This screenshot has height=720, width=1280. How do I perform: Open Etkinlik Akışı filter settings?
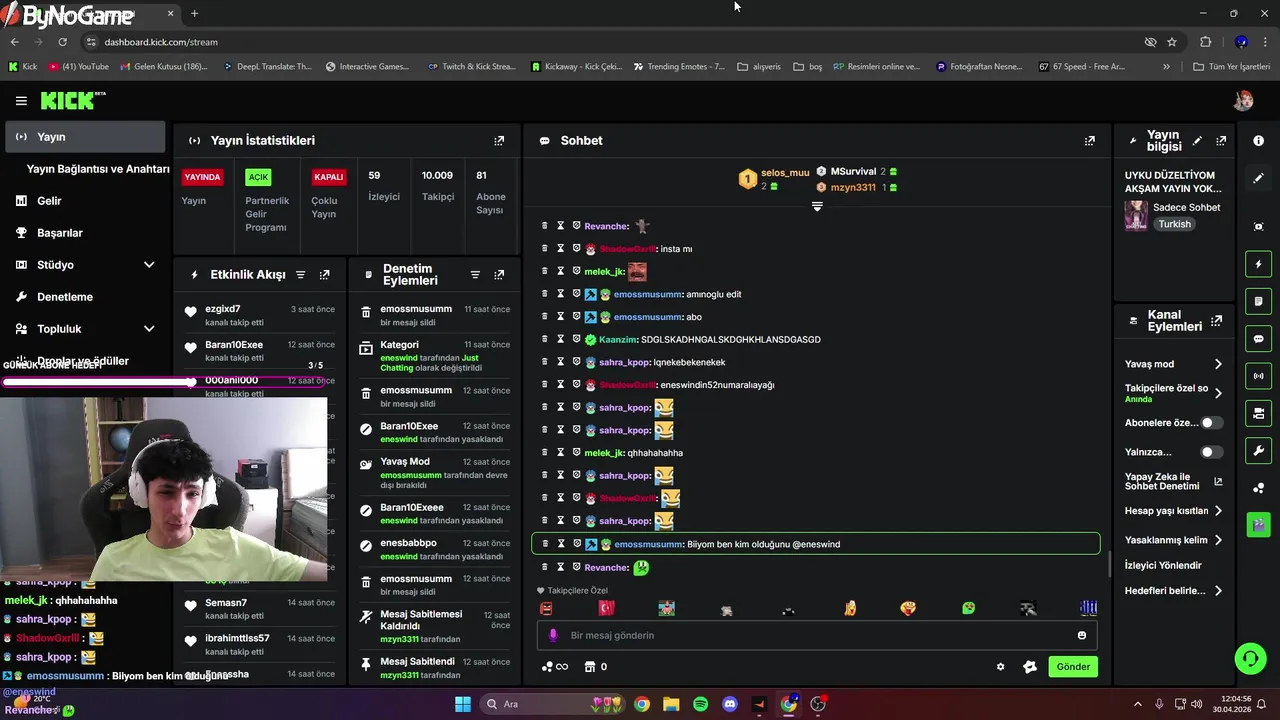pos(300,274)
